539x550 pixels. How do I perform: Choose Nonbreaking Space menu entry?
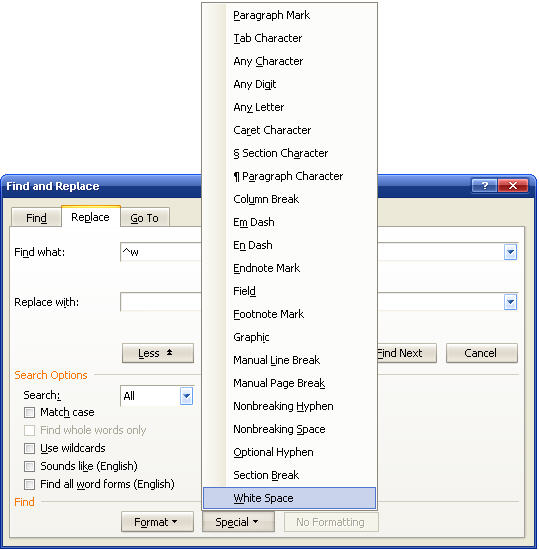click(289, 429)
